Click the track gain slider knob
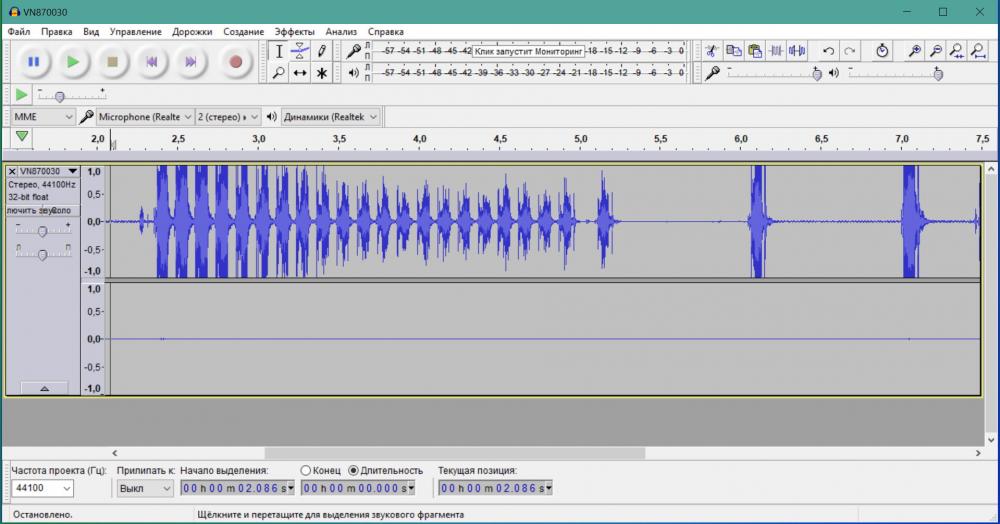Image resolution: width=1000 pixels, height=524 pixels. 42,231
